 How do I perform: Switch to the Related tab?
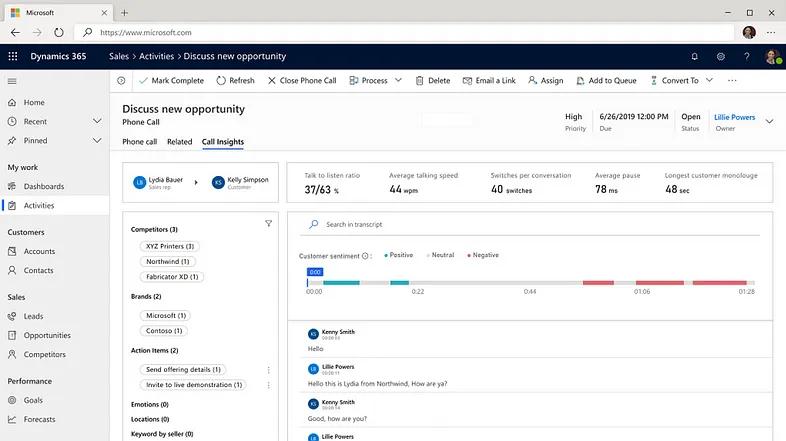pyautogui.click(x=179, y=142)
